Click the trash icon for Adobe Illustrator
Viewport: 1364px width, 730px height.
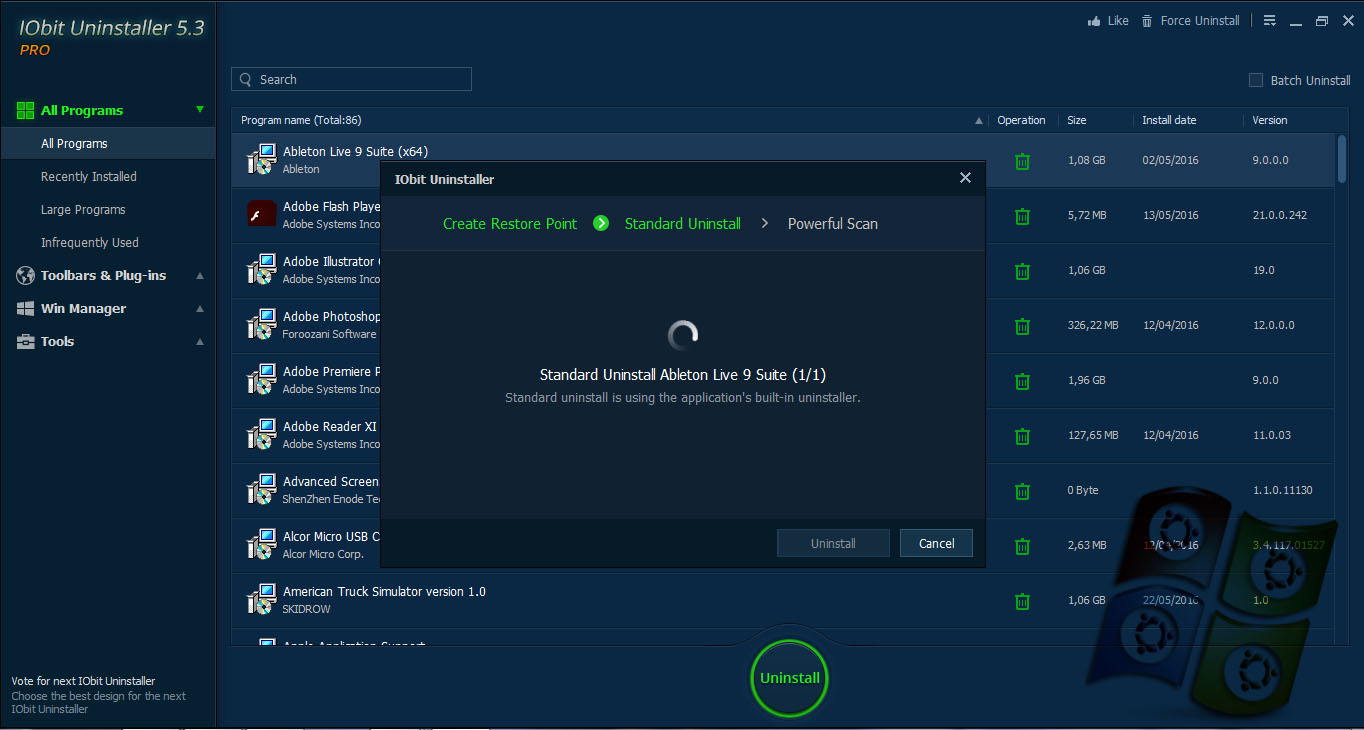1022,271
